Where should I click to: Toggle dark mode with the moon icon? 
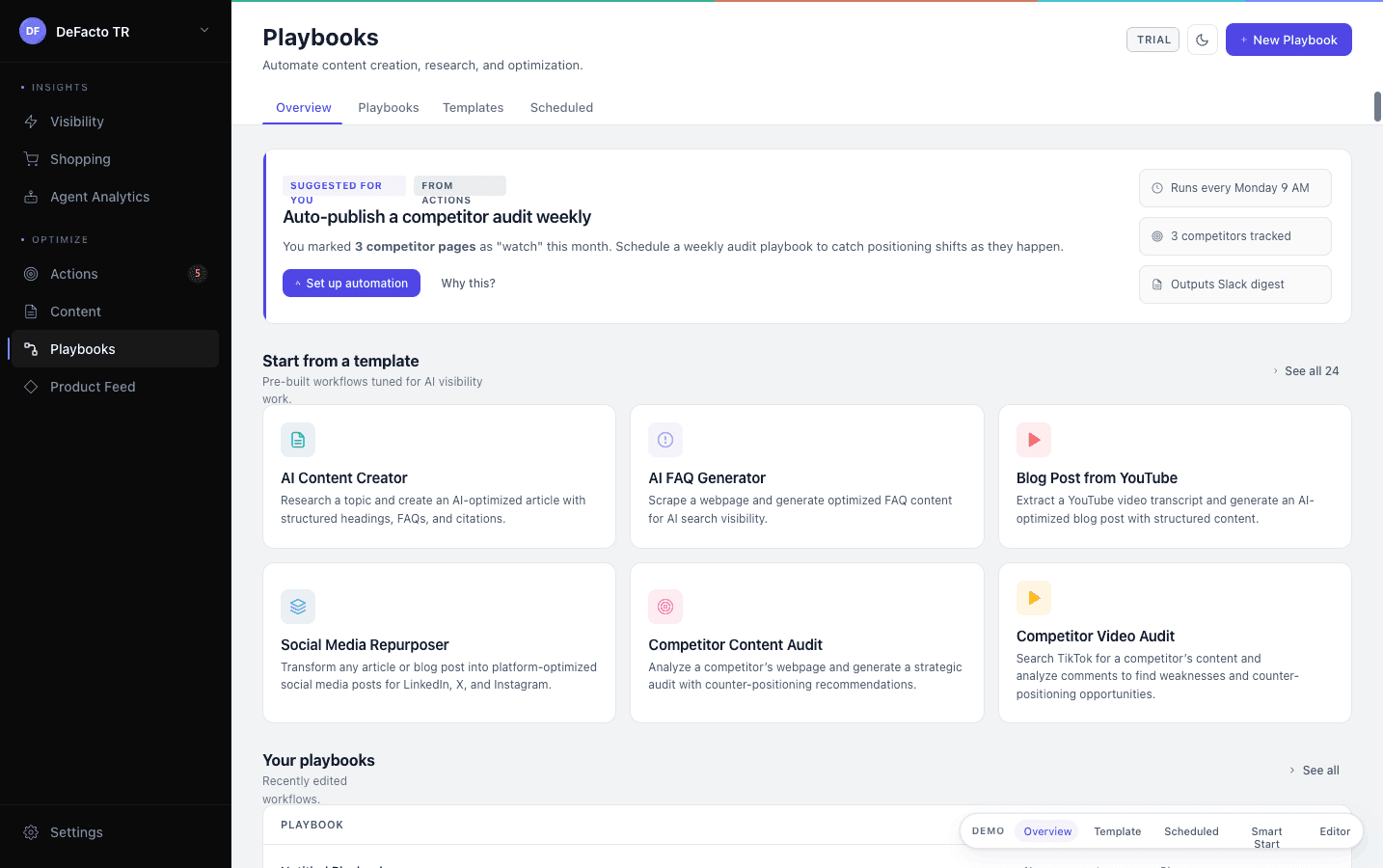(x=1202, y=39)
